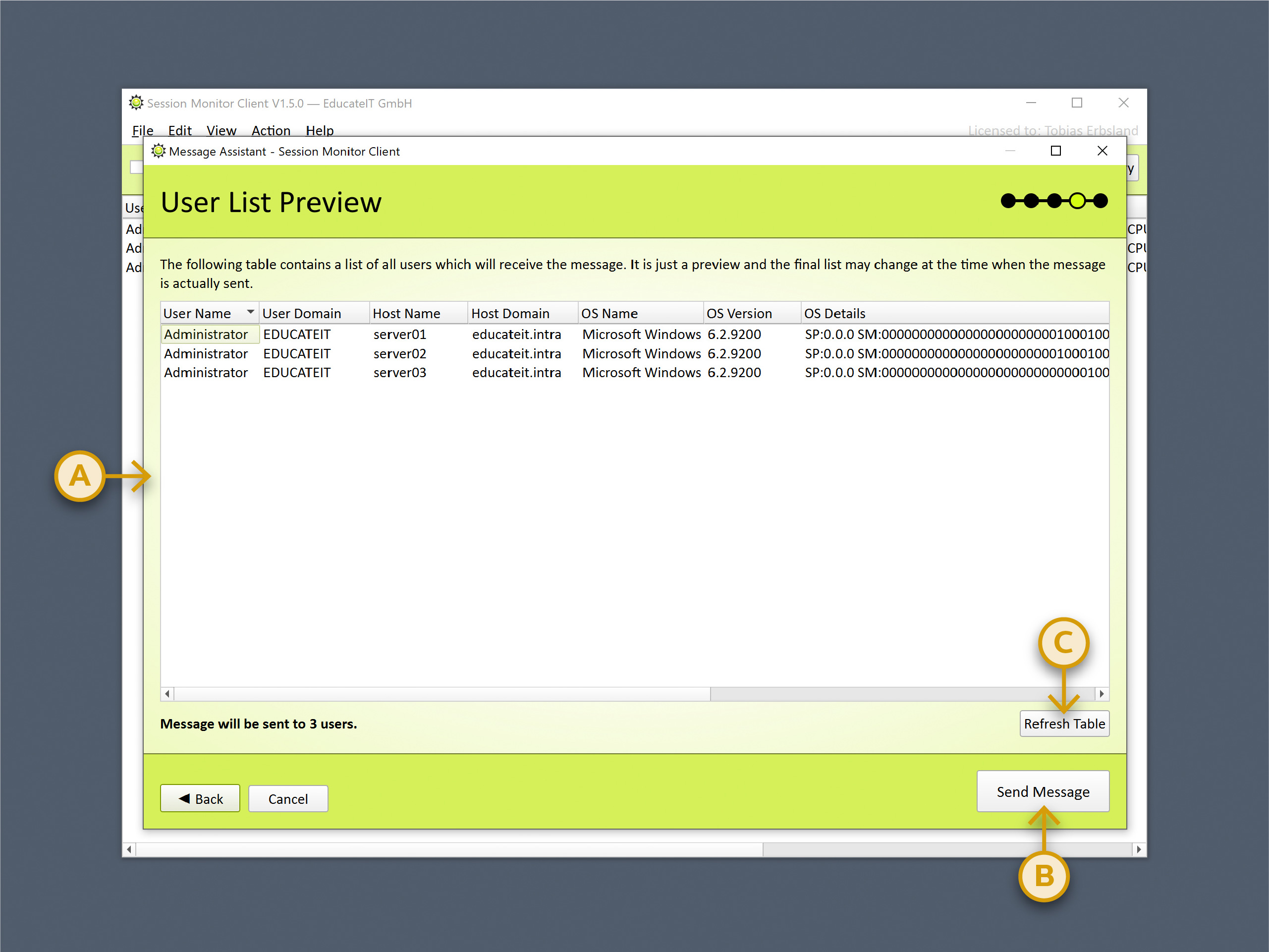Go Back to previous wizard step

(200, 798)
